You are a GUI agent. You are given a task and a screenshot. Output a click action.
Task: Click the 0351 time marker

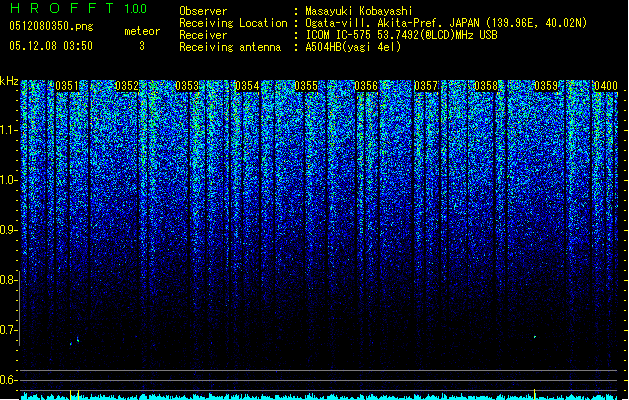[x=67, y=86]
